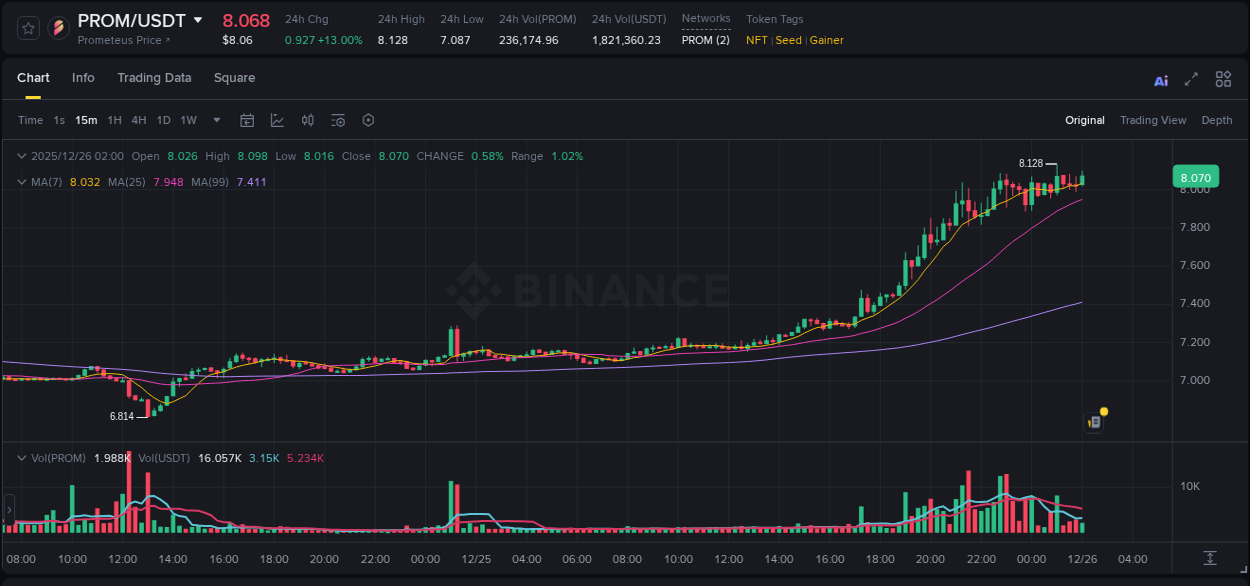Click the NFT token tag
The width and height of the screenshot is (1250, 586).
[x=757, y=41]
